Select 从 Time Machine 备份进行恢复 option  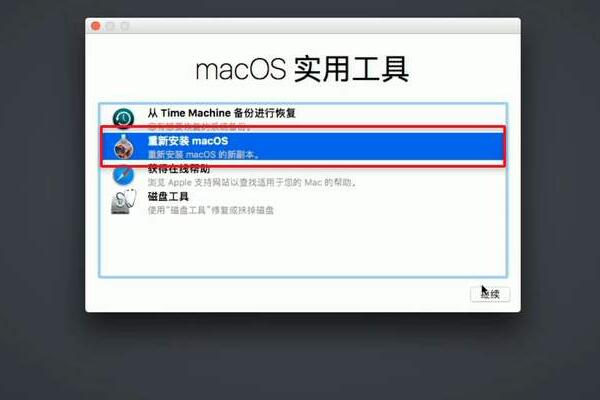click(x=222, y=113)
